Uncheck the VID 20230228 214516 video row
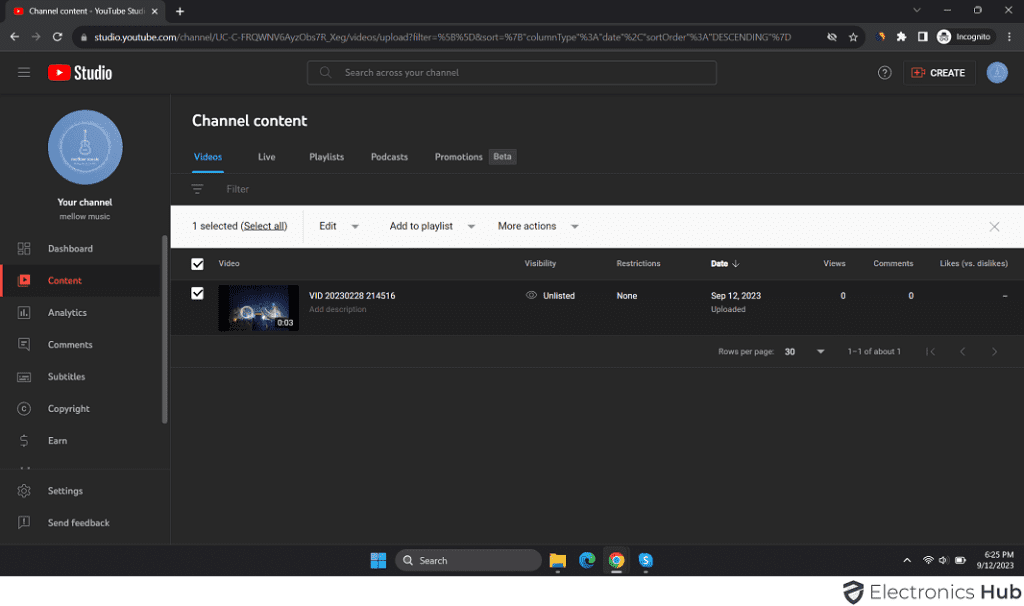1024x606 pixels. click(197, 295)
